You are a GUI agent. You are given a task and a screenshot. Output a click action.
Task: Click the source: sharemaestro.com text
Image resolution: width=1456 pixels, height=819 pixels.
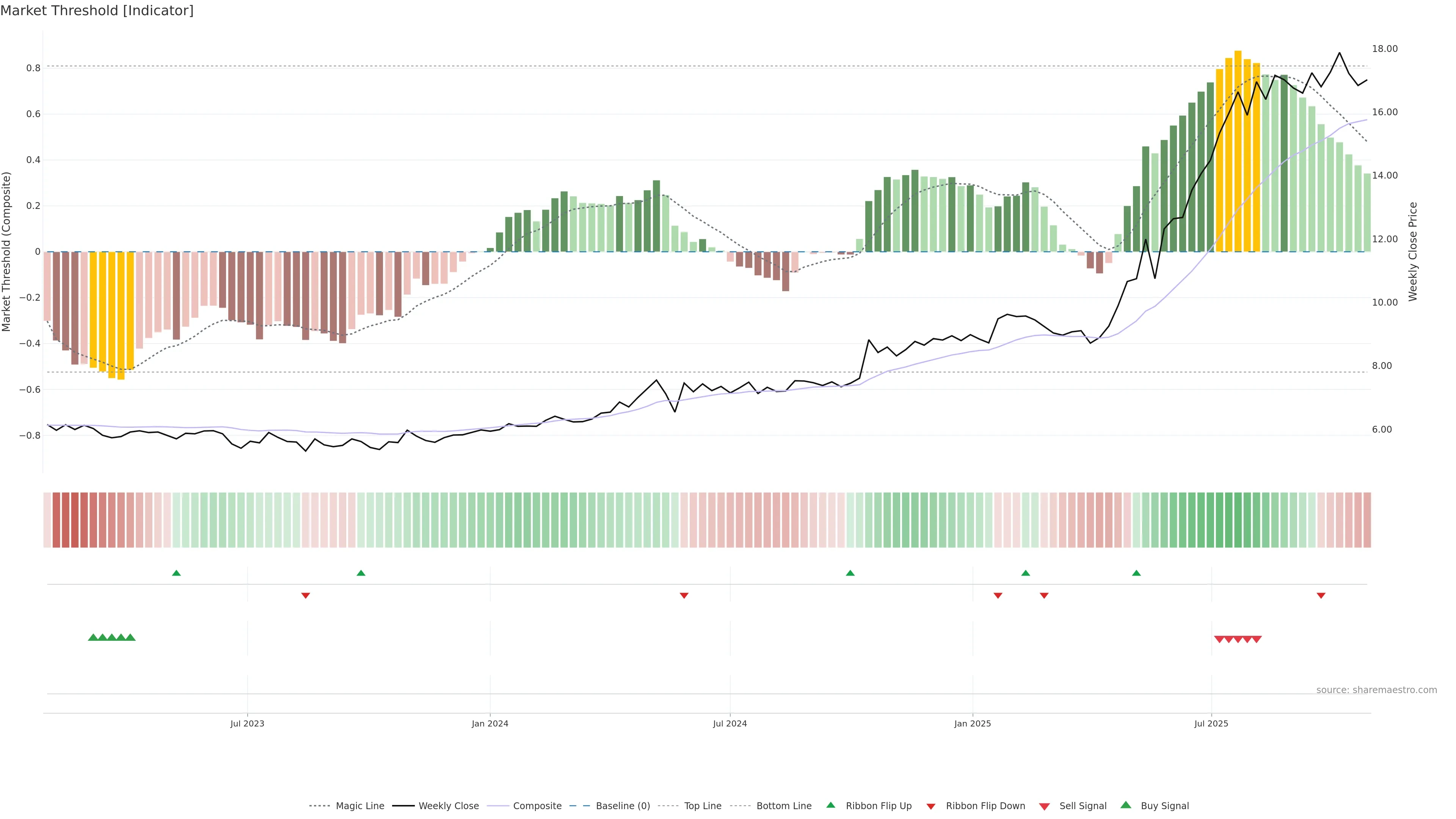click(1376, 690)
